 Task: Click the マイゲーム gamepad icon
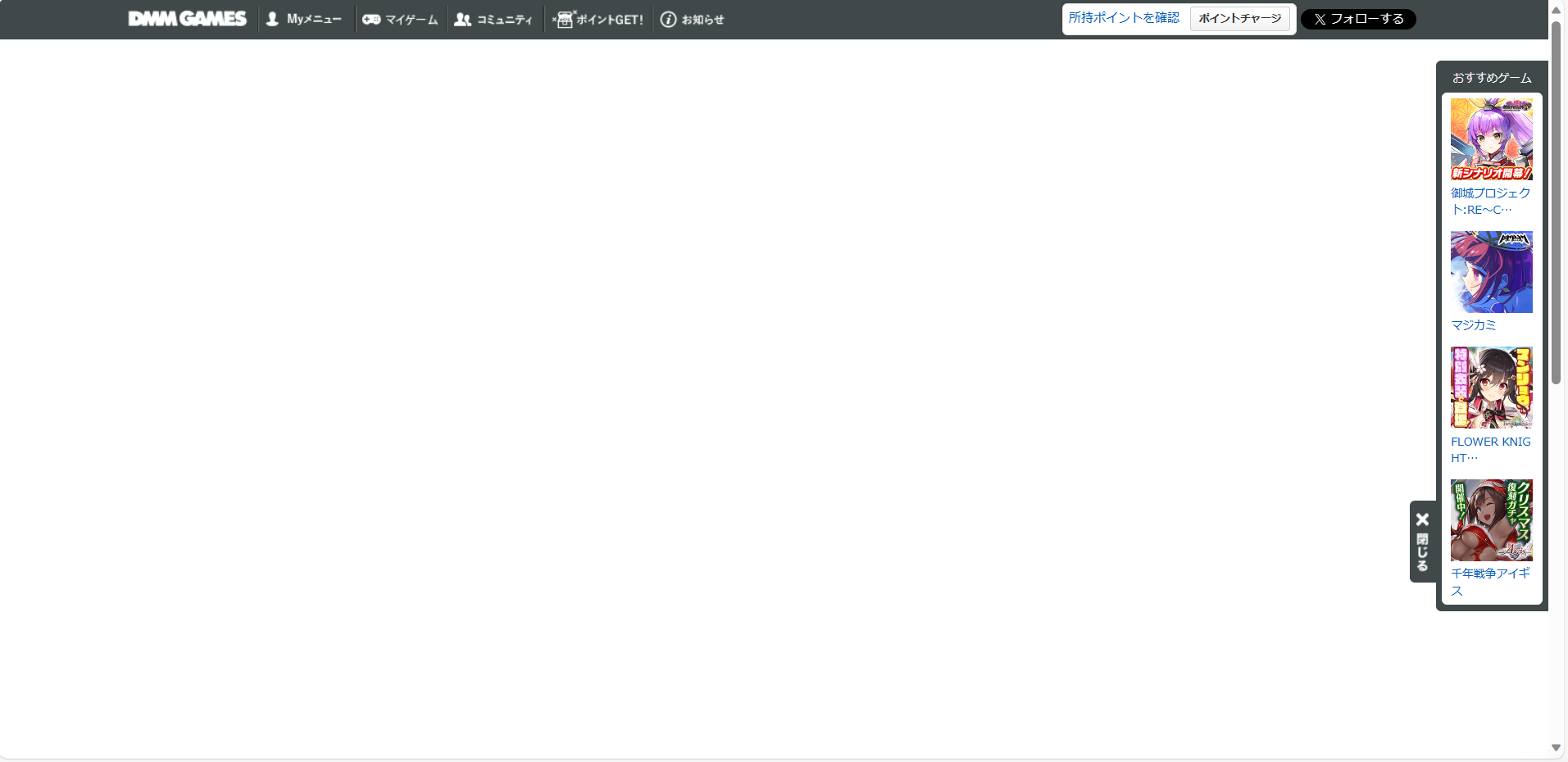point(371,20)
